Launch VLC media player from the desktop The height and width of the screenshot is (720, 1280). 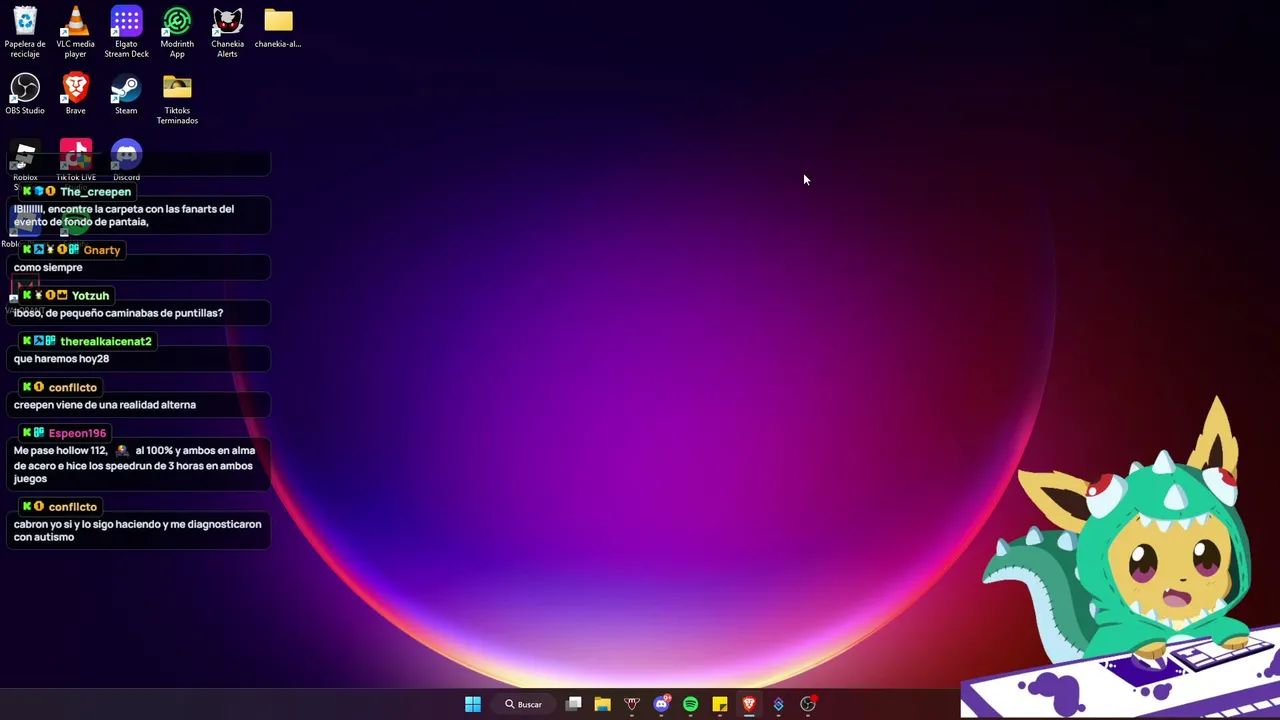pos(75,32)
